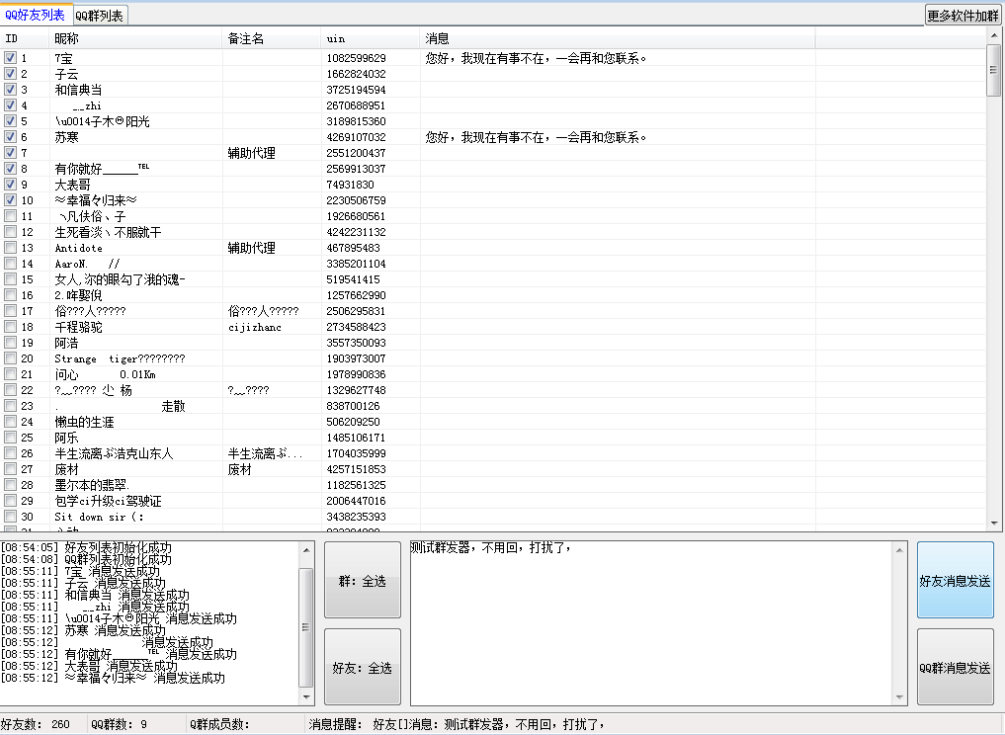This screenshot has height=735, width=1005.
Task: Click the log panel scroll down arrow
Action: click(306, 697)
